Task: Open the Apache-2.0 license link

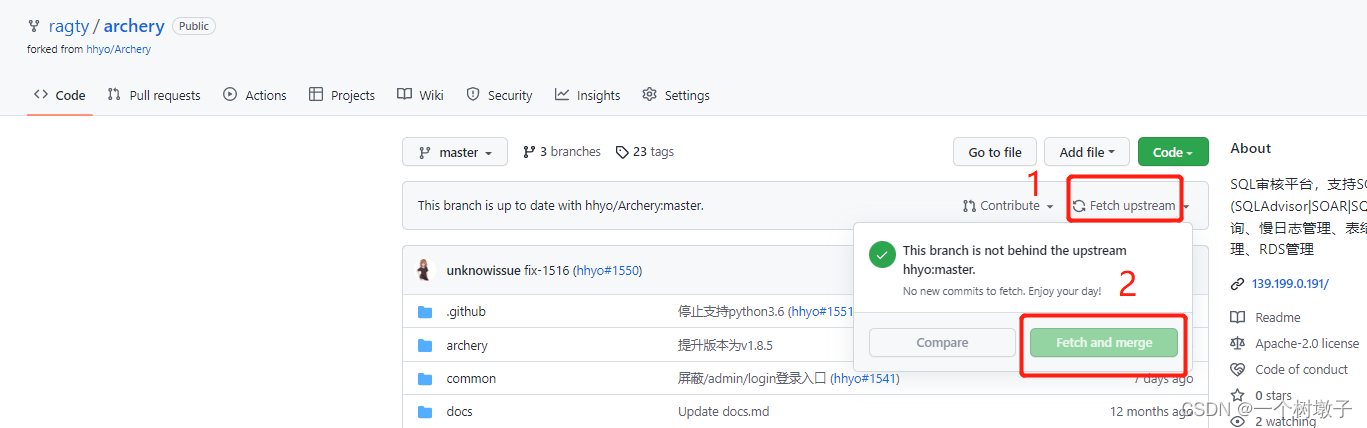Action: click(1307, 343)
